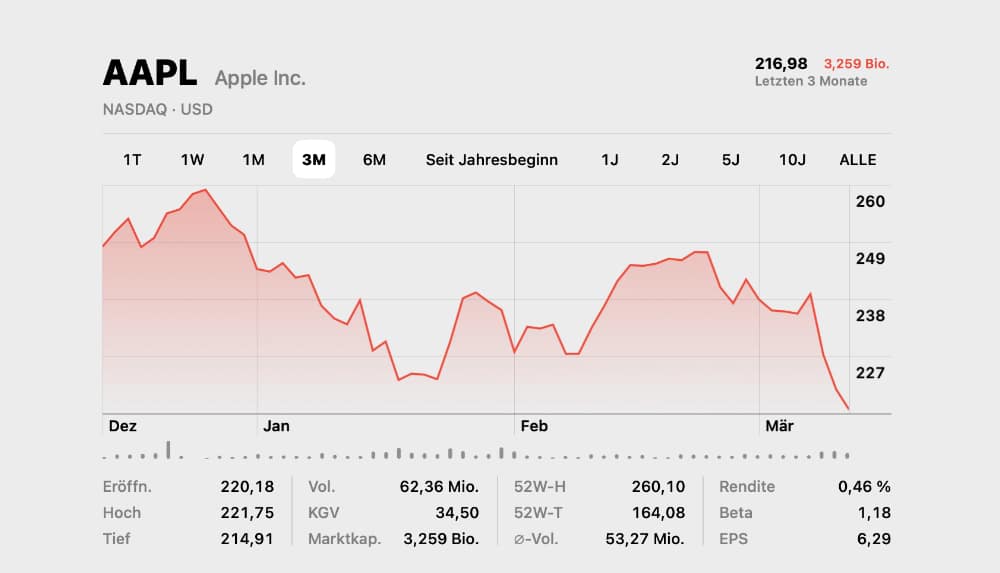The height and width of the screenshot is (573, 1000).
Task: Click the 260 axis label
Action: pyautogui.click(x=871, y=202)
